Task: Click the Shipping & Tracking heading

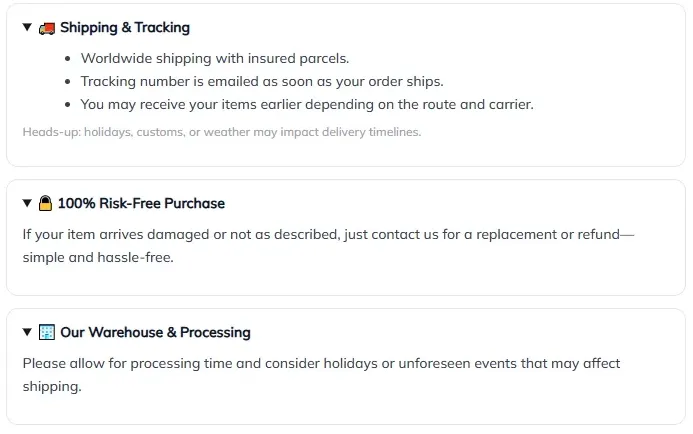Action: (x=124, y=28)
